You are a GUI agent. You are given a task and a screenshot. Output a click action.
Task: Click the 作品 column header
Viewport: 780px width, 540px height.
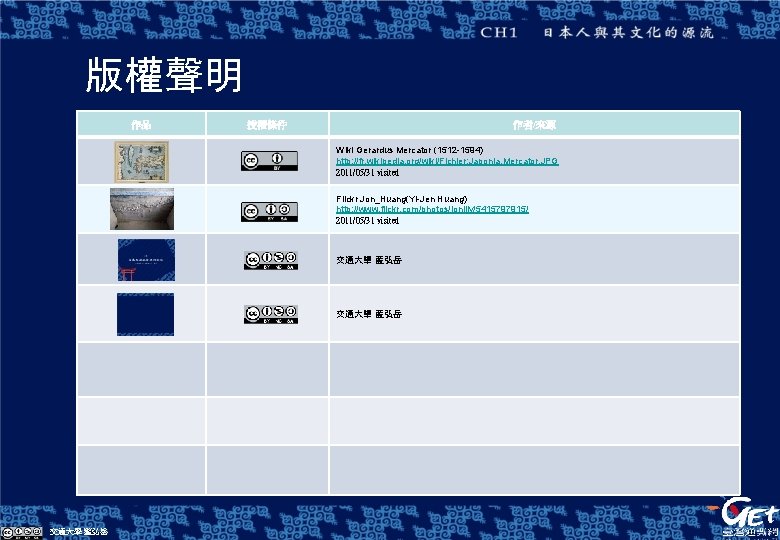tap(141, 125)
